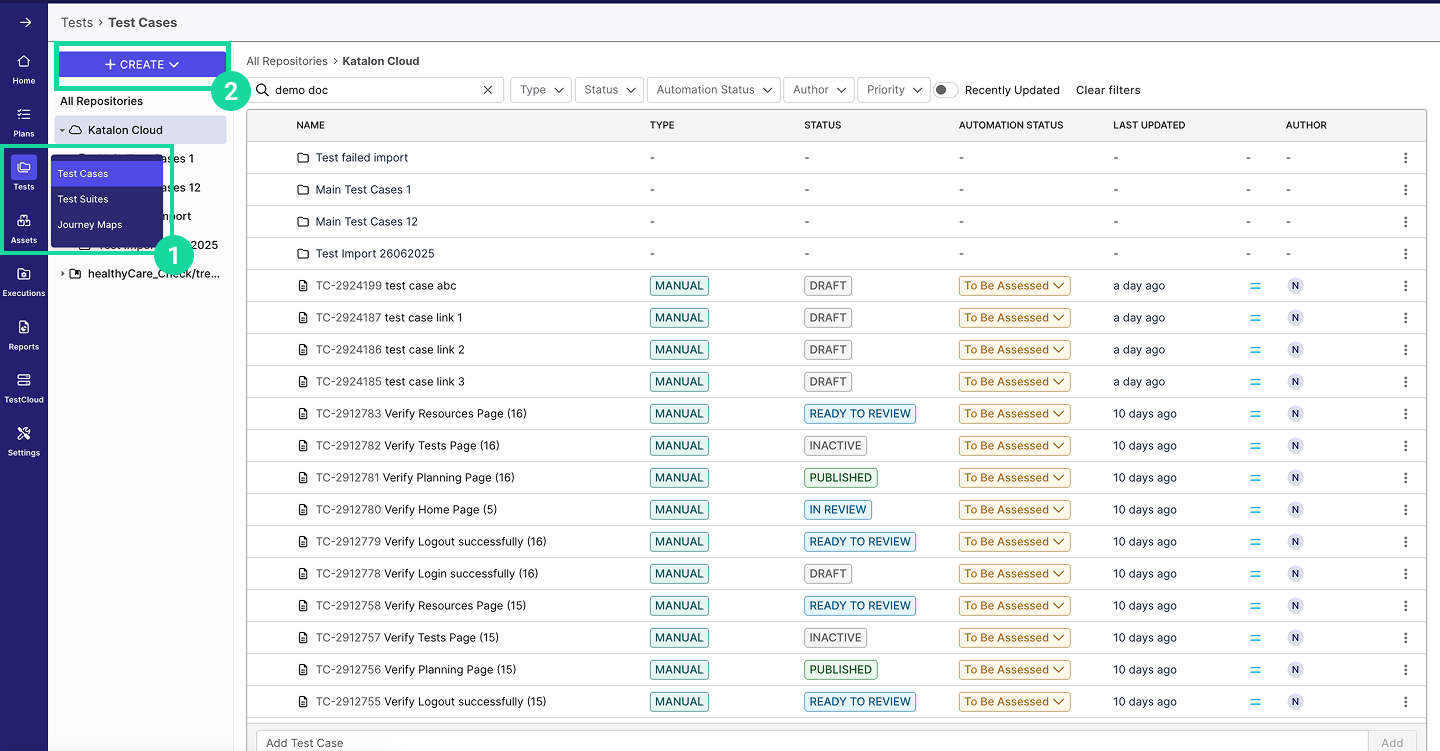
Task: Select Test Suites in the Tests flyout menu
Action: (x=107, y=199)
